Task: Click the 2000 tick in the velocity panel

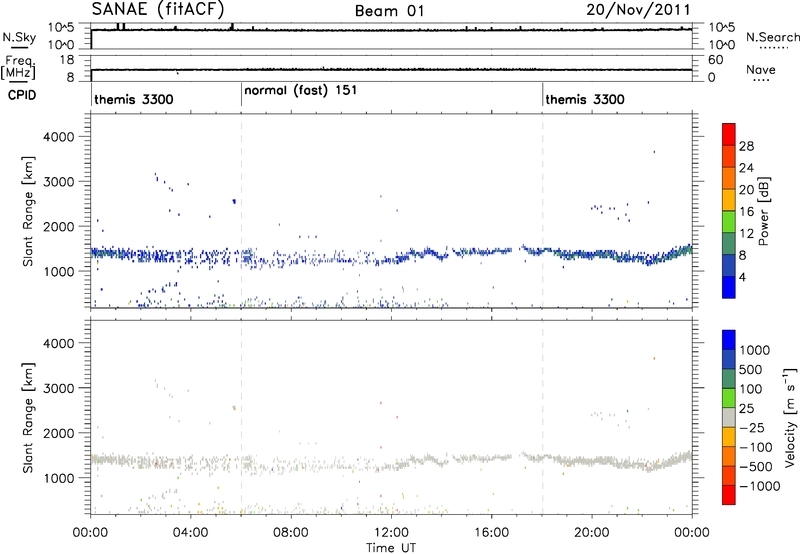Action: click(x=58, y=433)
